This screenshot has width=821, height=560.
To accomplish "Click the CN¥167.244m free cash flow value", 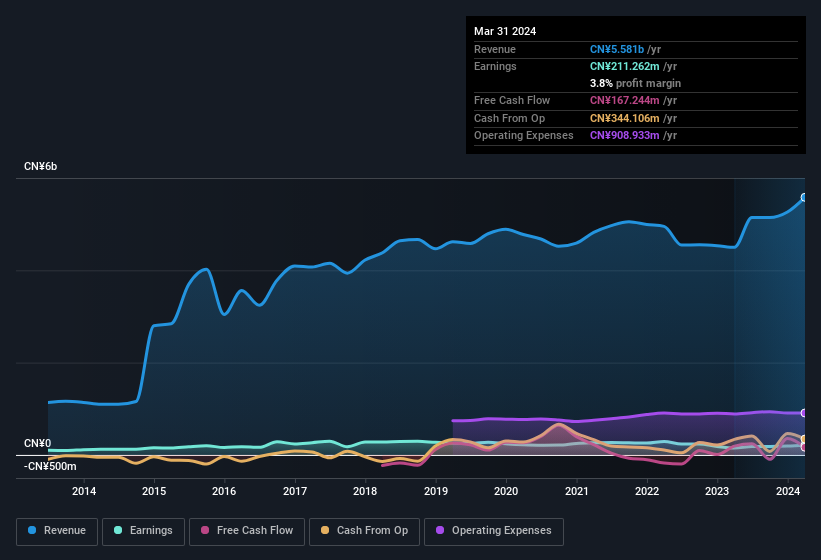I will coord(625,100).
